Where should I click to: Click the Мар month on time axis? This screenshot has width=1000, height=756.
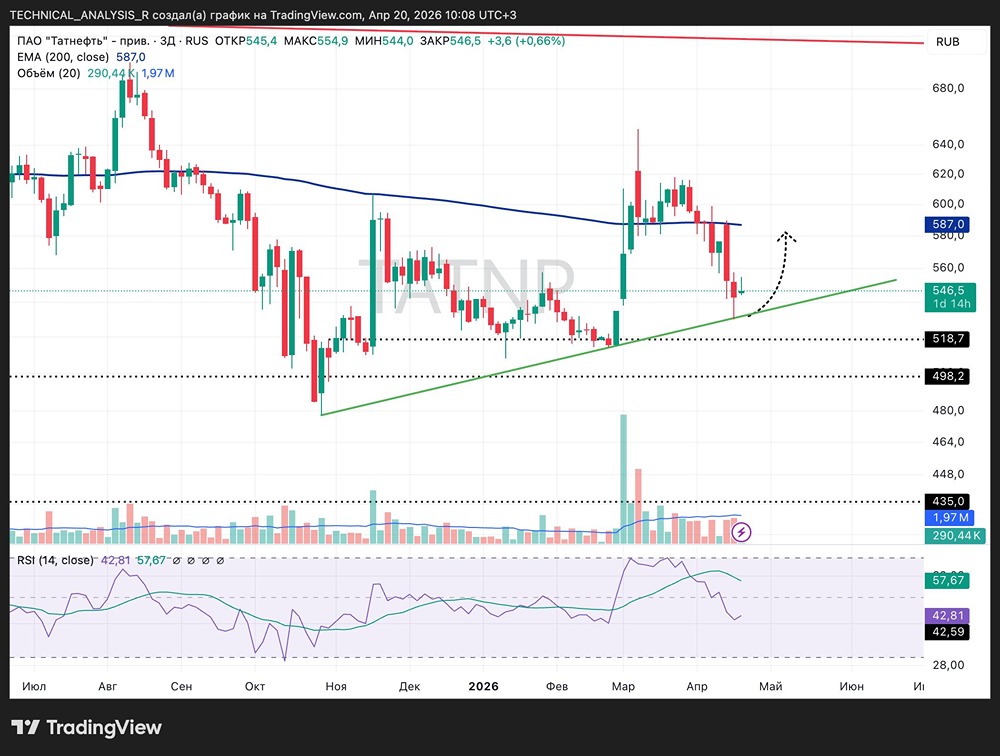[x=623, y=686]
